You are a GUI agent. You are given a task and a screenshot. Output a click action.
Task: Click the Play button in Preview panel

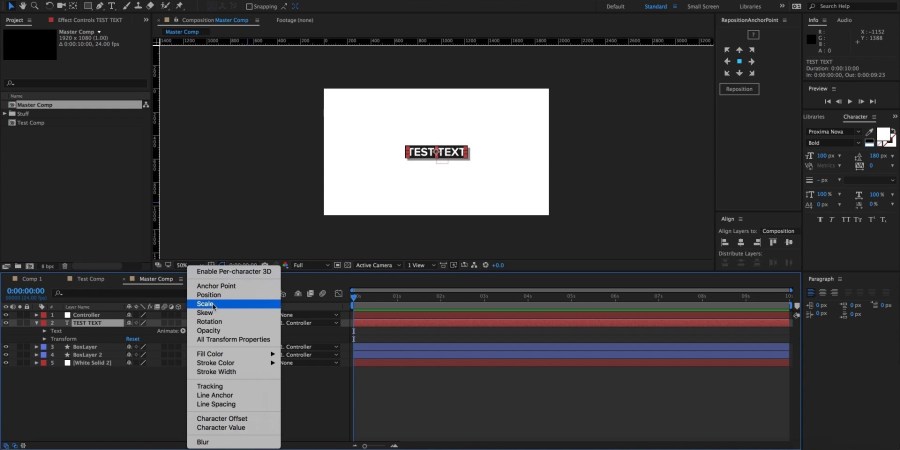click(850, 102)
